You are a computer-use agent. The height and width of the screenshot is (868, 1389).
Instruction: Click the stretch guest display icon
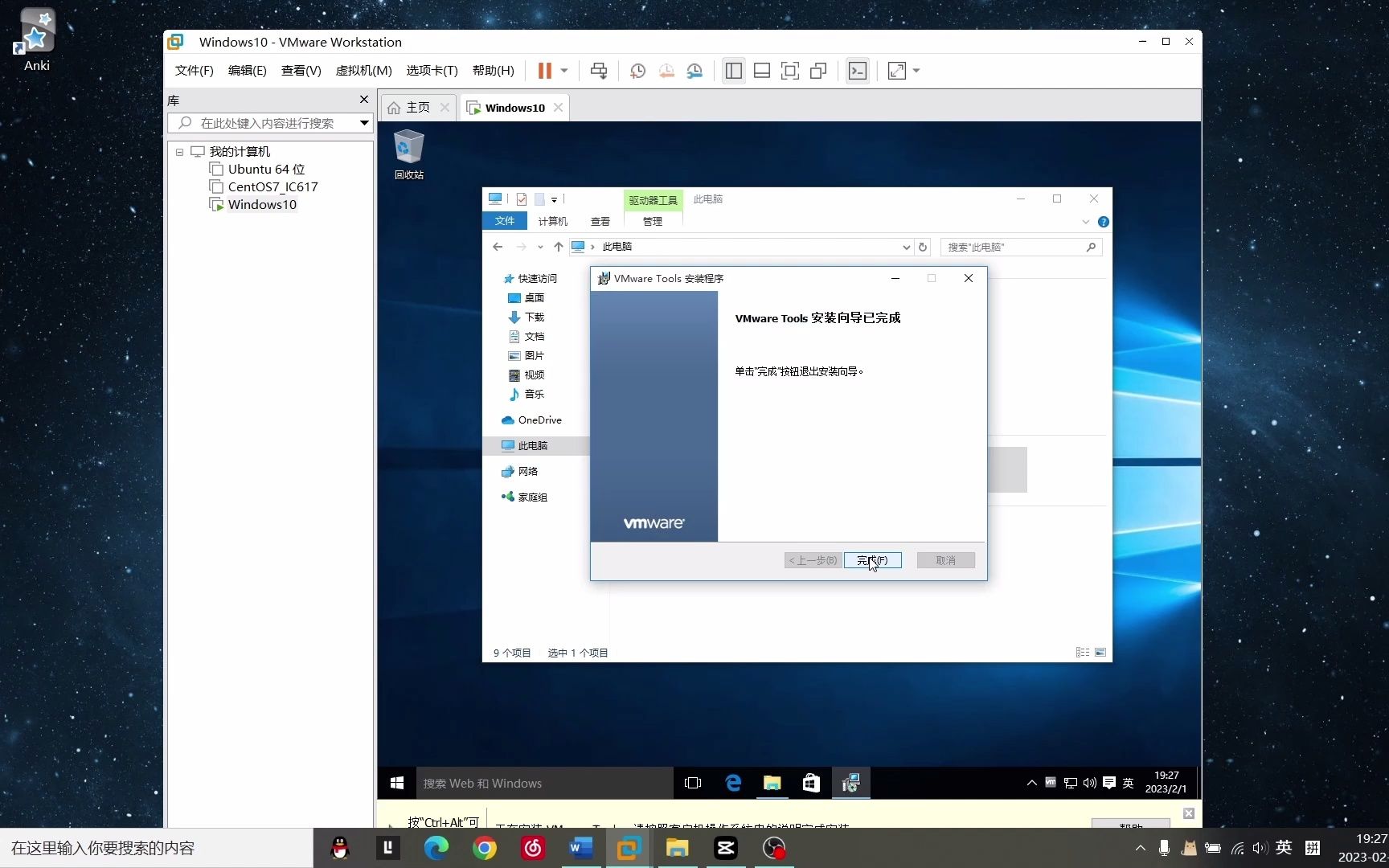897,71
